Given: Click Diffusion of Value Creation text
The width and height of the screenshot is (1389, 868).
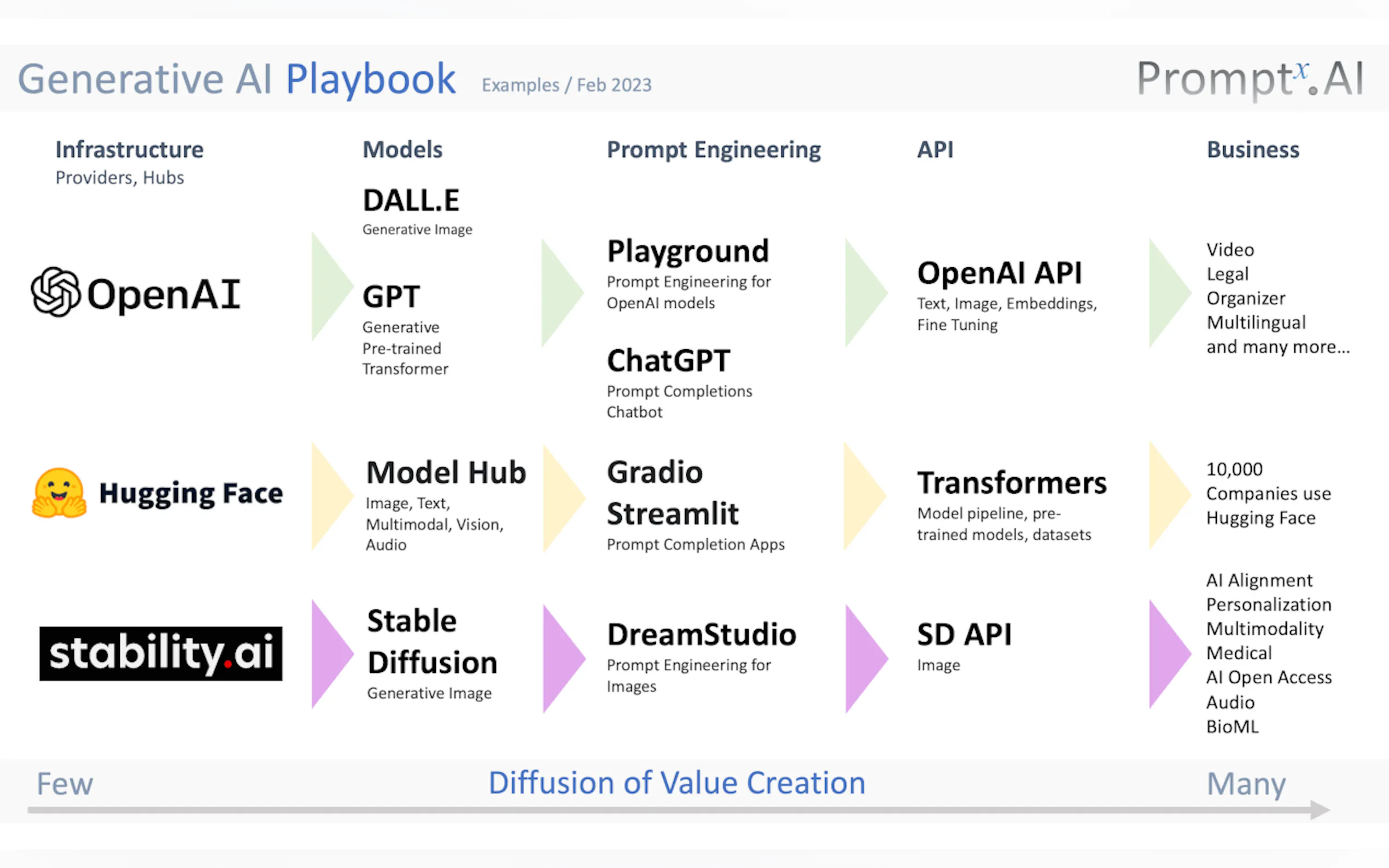Looking at the screenshot, I should click(x=676, y=783).
